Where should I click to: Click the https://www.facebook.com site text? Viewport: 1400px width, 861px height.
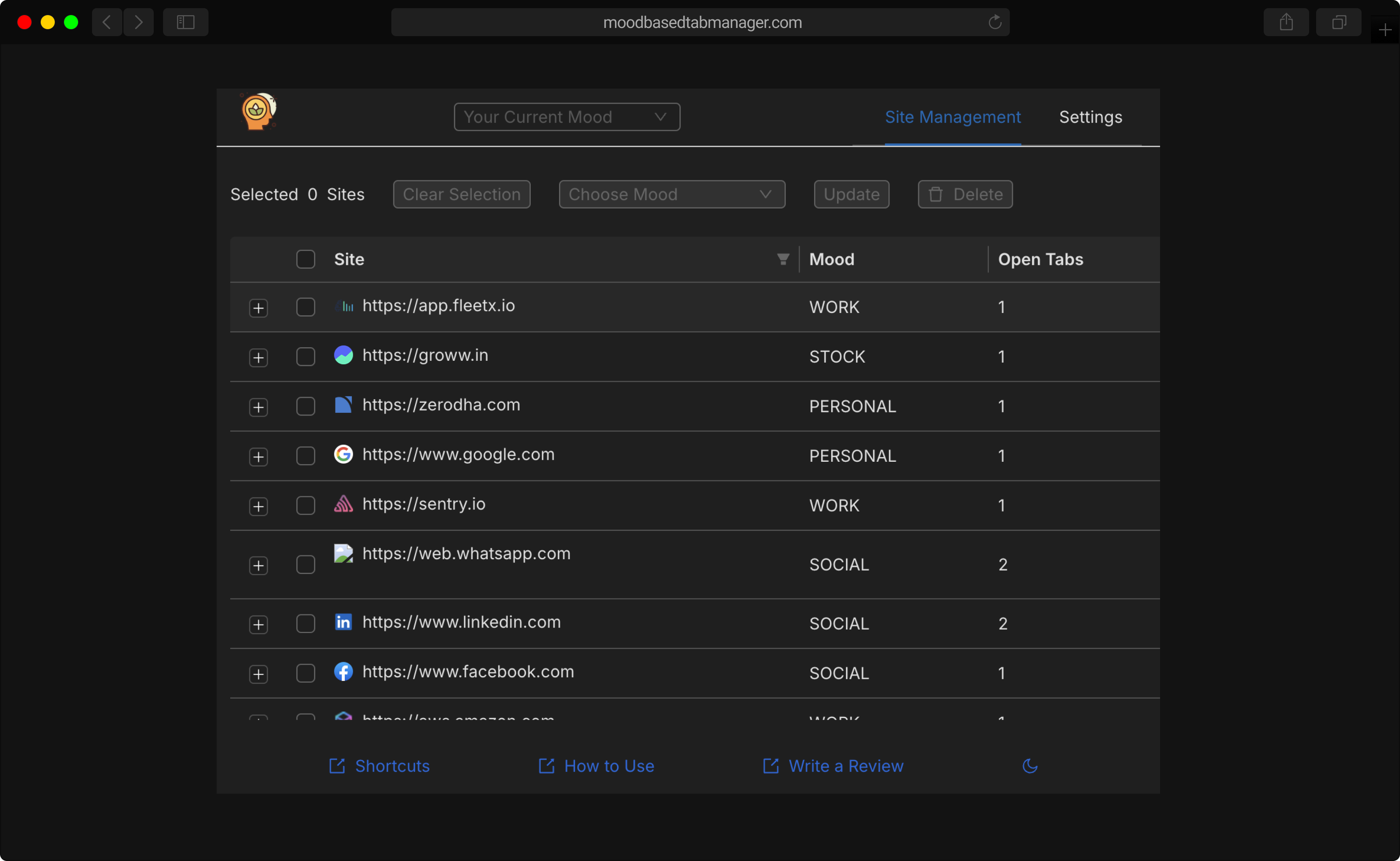click(468, 671)
